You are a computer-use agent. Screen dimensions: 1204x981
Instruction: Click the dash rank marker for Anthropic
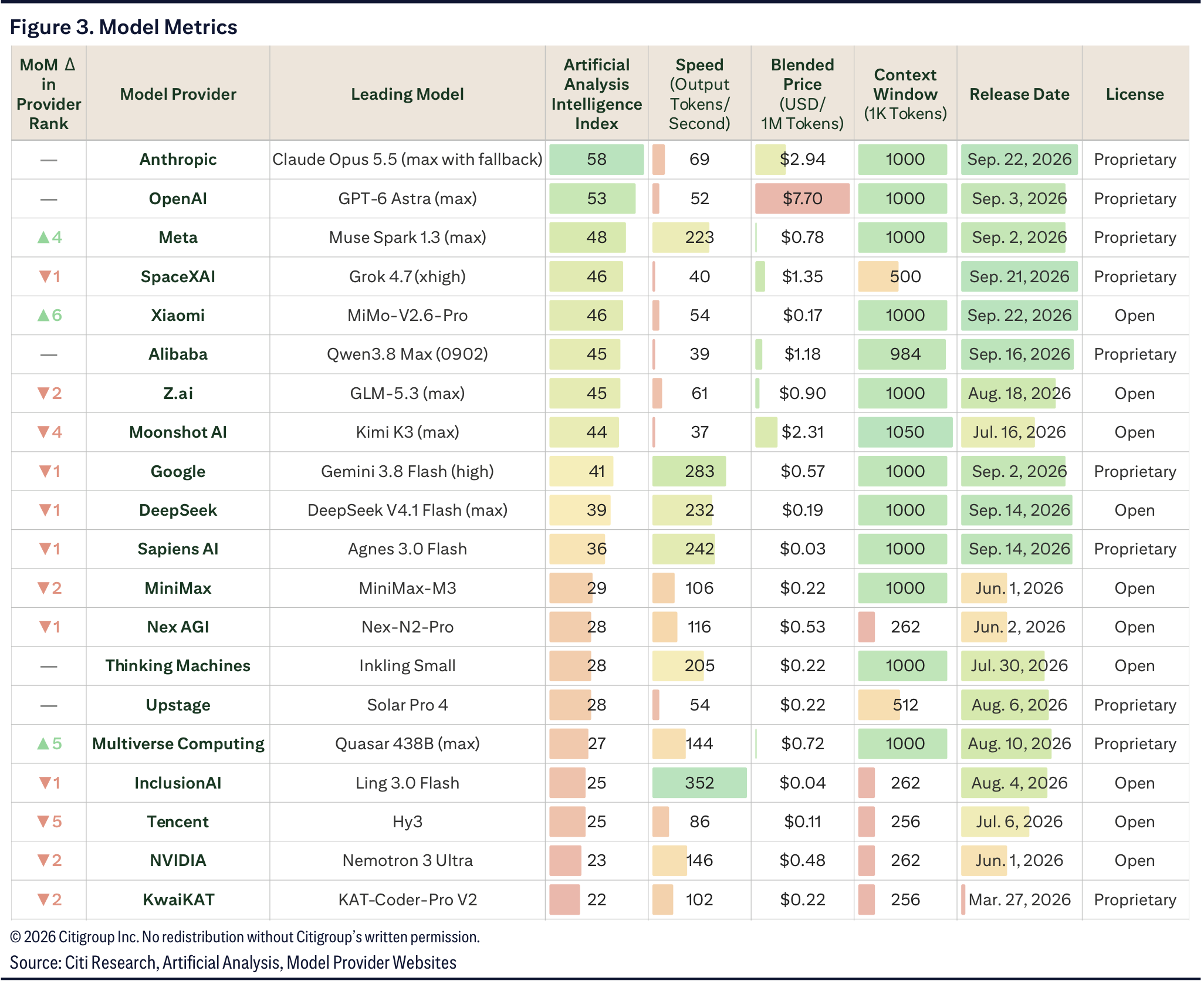[49, 160]
